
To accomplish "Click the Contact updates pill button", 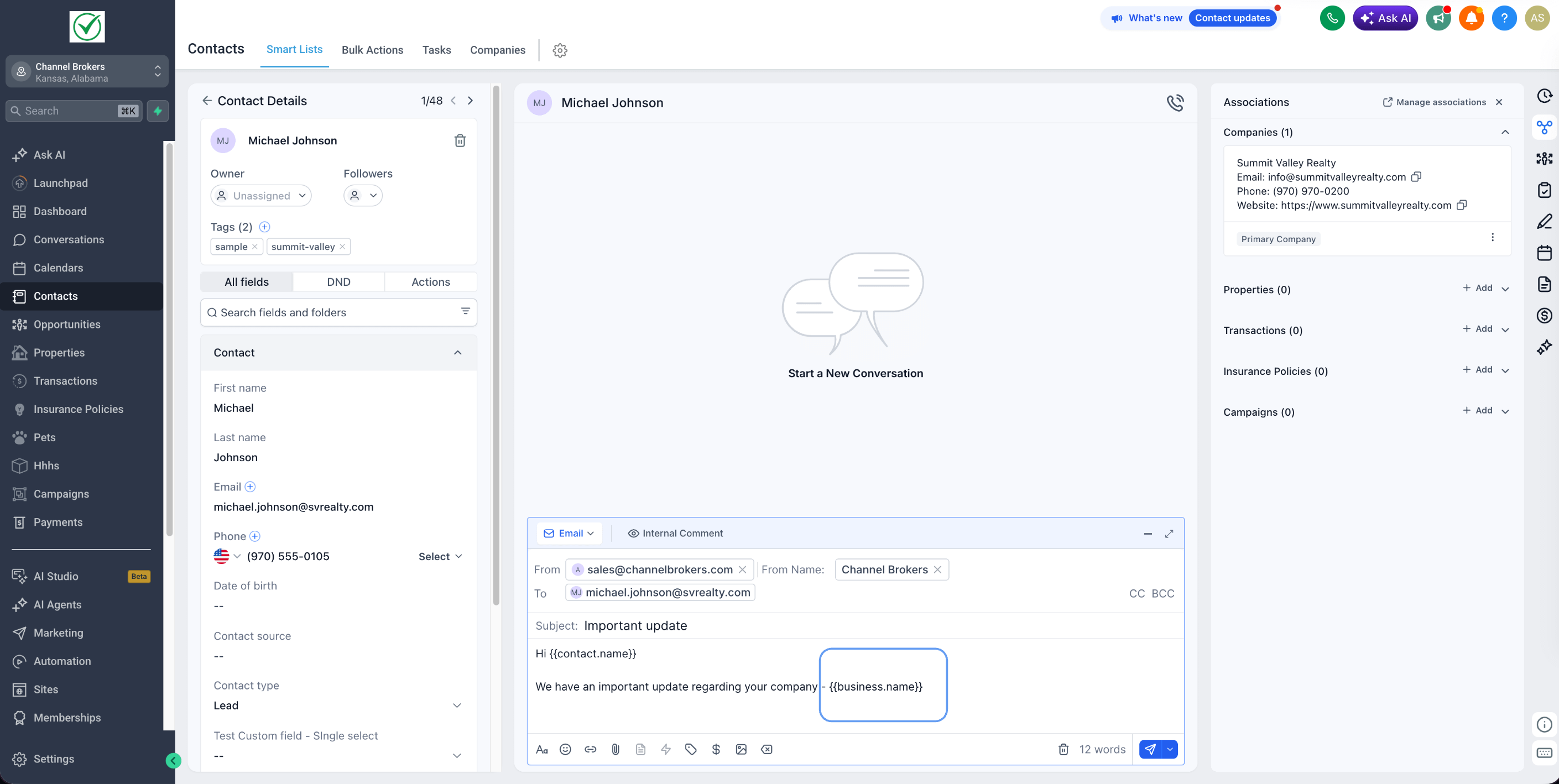I will click(x=1232, y=18).
